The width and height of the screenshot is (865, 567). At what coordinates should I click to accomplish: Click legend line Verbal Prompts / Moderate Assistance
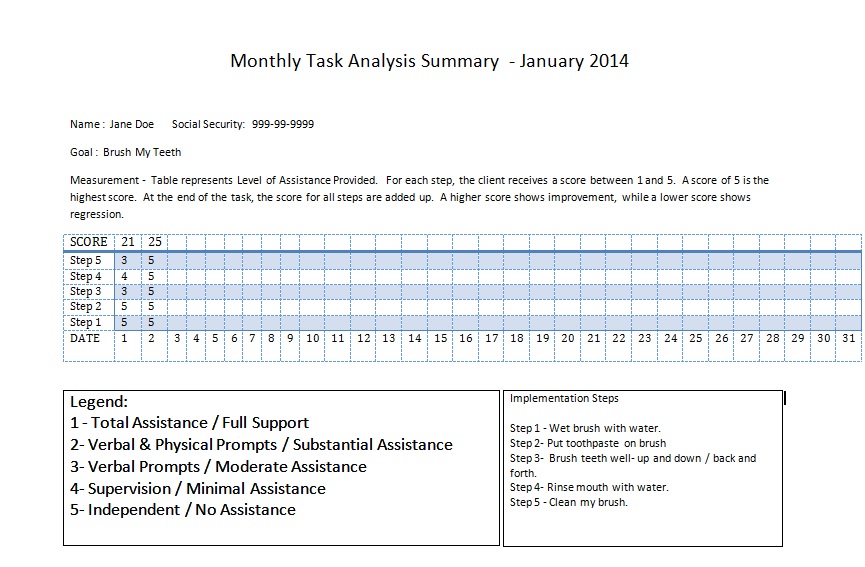(x=218, y=467)
